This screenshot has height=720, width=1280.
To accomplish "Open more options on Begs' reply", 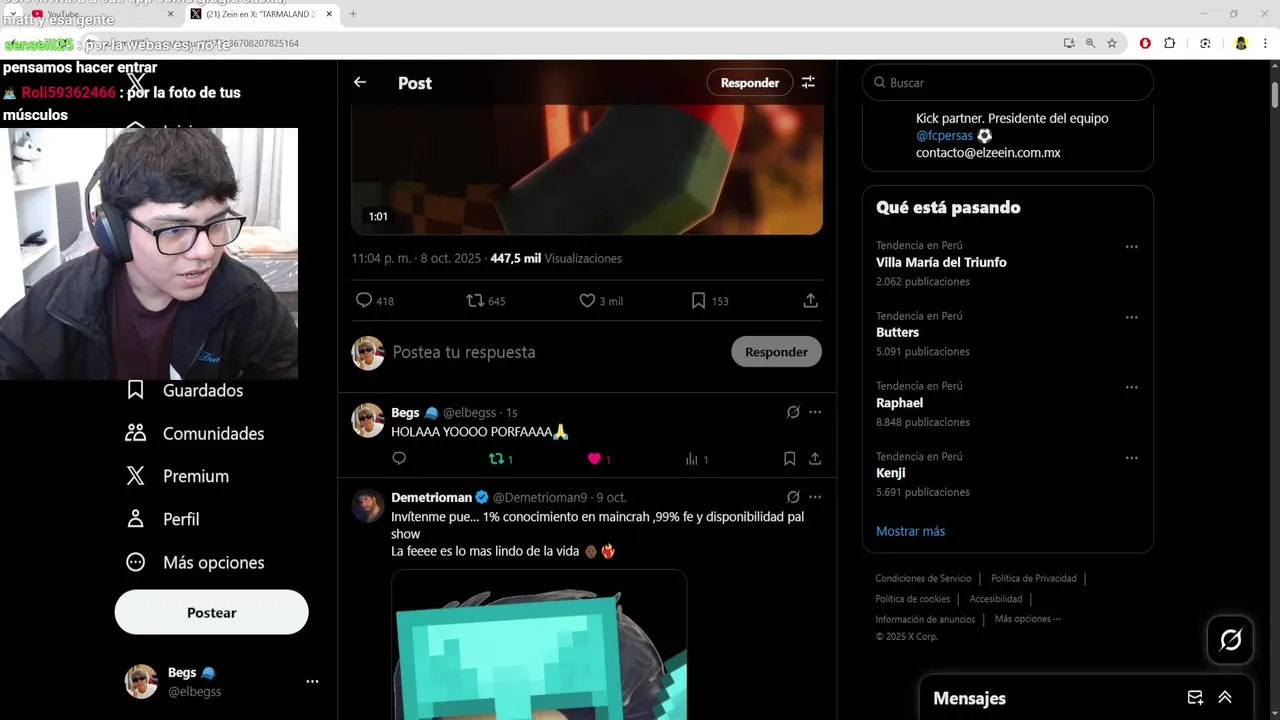I will (x=815, y=412).
